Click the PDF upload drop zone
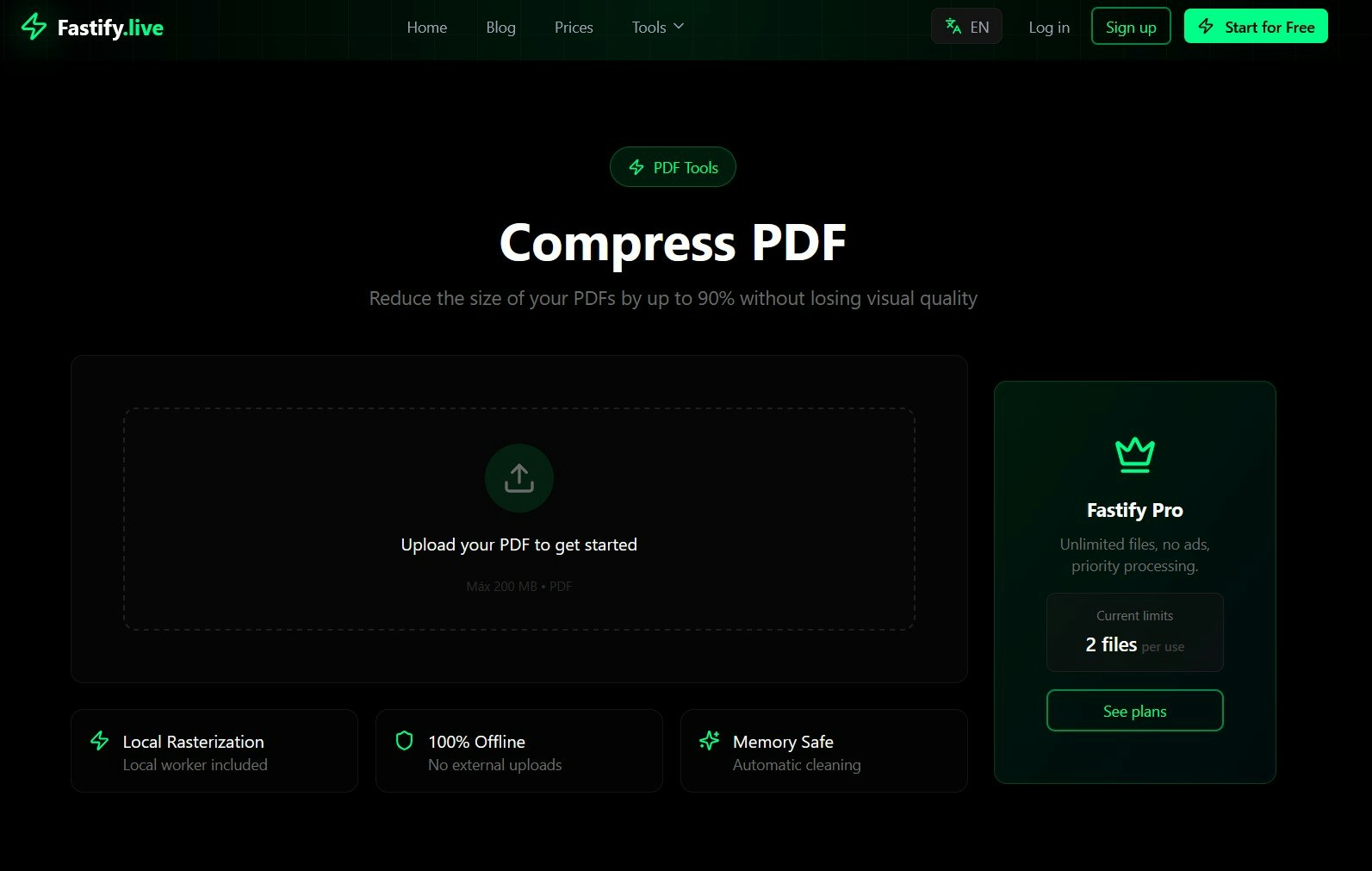The height and width of the screenshot is (871, 1372). 519,519
